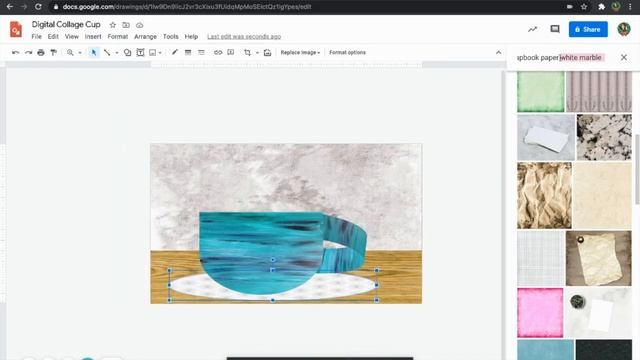Bookmark this page with the star

pos(584,7)
